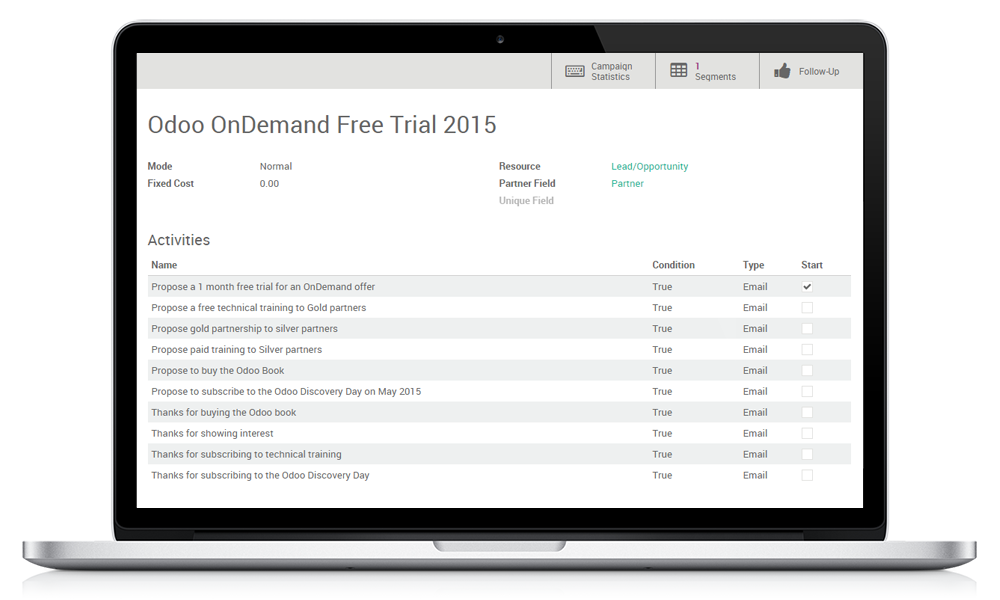This screenshot has height=600, width=1000.
Task: Open the Partner field link
Action: tap(627, 184)
